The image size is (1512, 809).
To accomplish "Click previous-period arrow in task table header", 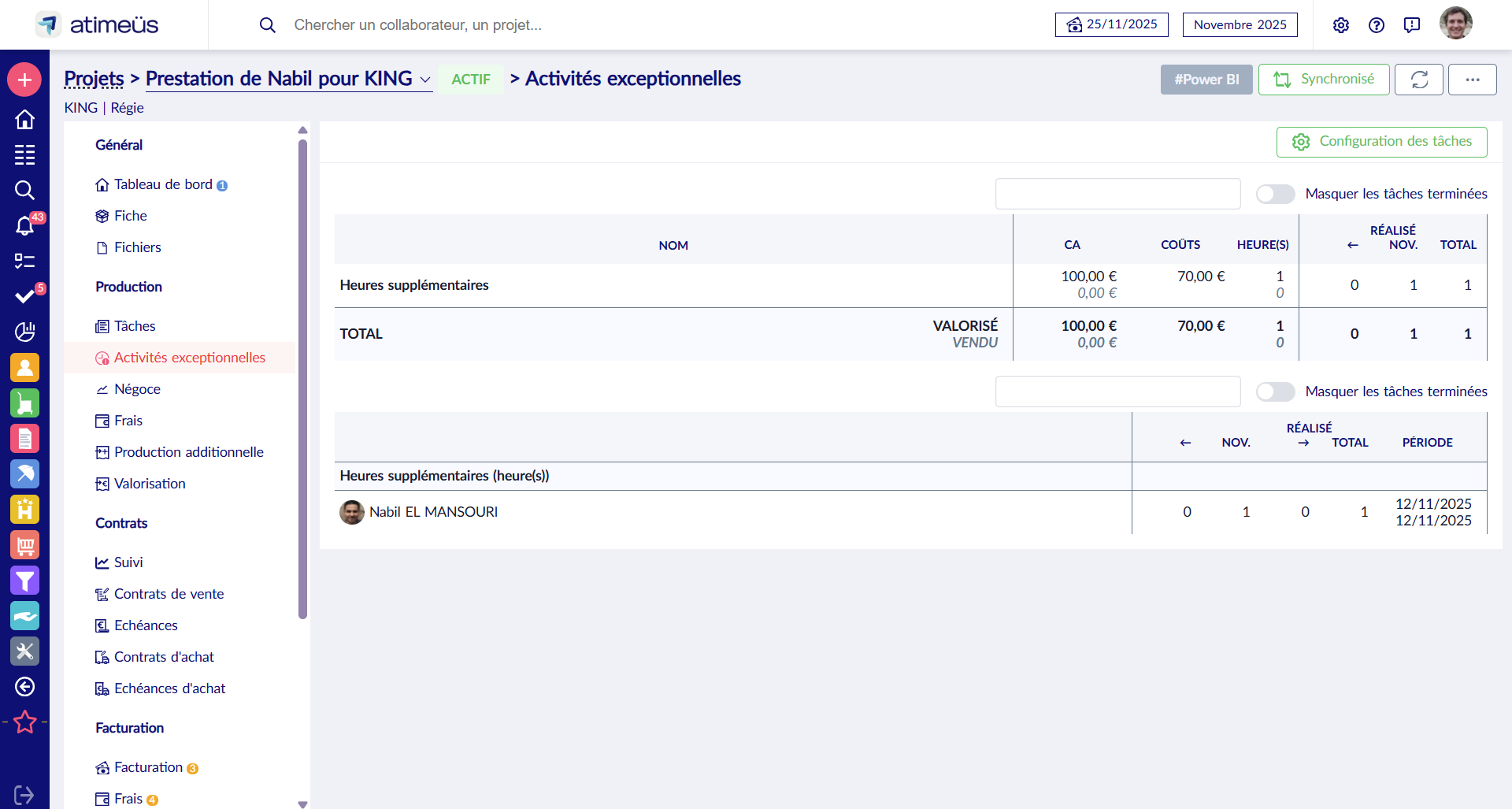I will (x=1353, y=245).
